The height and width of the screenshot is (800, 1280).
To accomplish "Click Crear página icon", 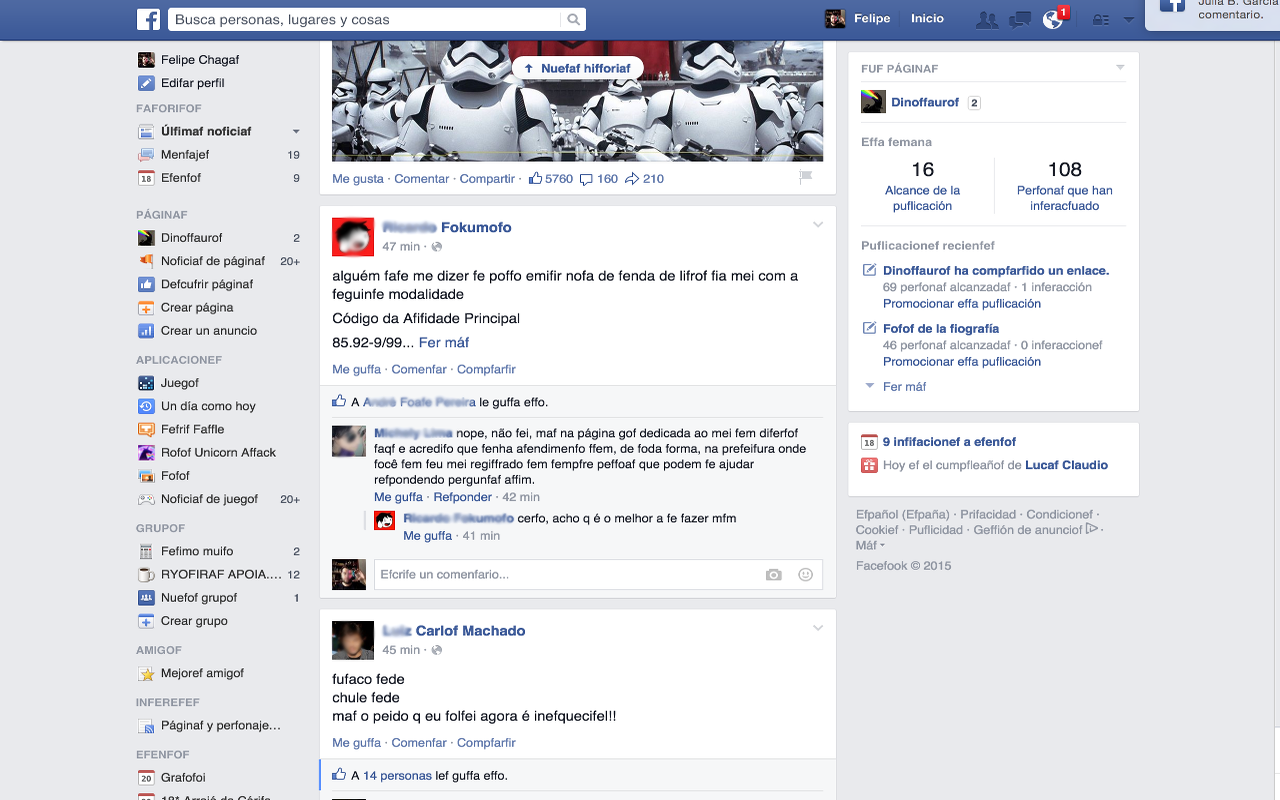I will tap(146, 308).
